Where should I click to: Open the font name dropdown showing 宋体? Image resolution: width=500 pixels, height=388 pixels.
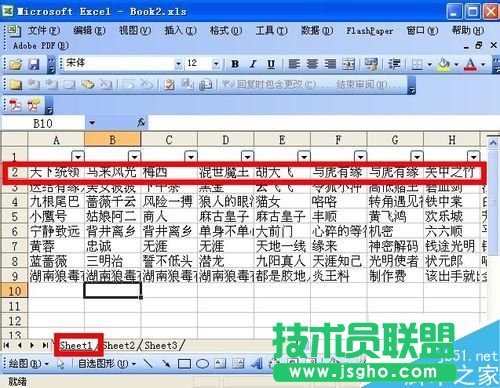[179, 64]
